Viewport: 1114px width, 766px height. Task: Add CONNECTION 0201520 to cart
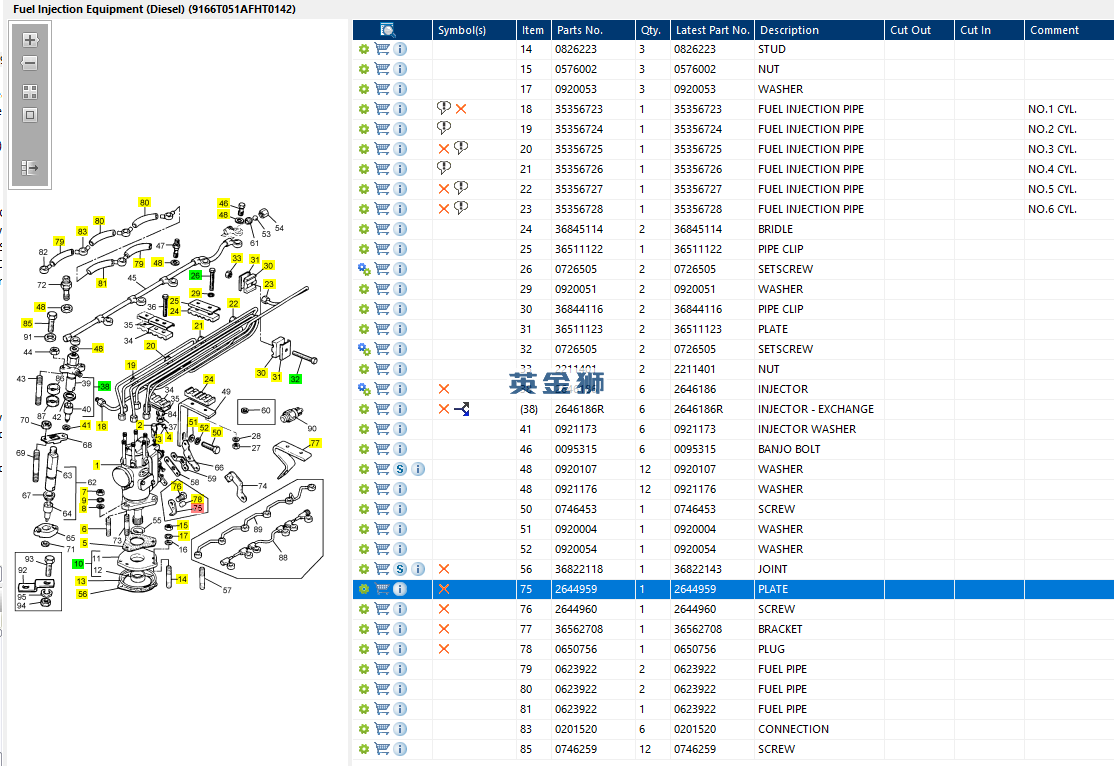click(382, 729)
